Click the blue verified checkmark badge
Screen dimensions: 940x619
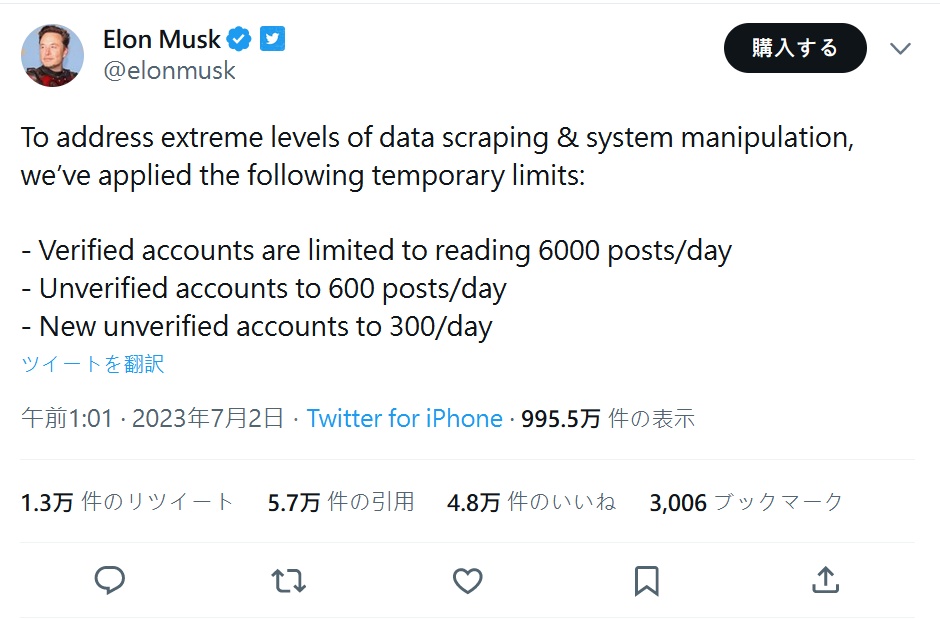tap(240, 40)
